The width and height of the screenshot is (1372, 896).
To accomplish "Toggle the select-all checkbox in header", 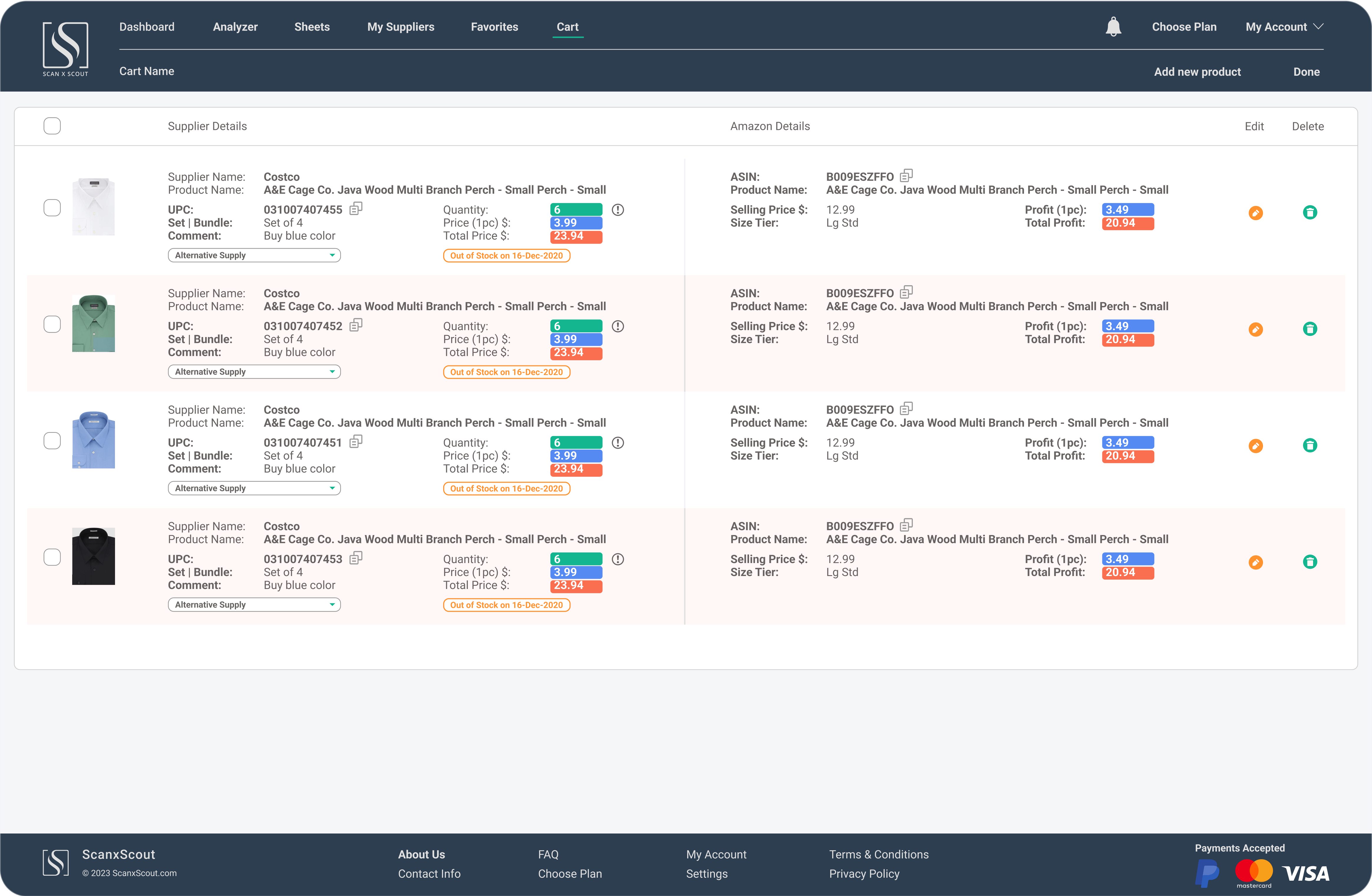I will coord(52,126).
